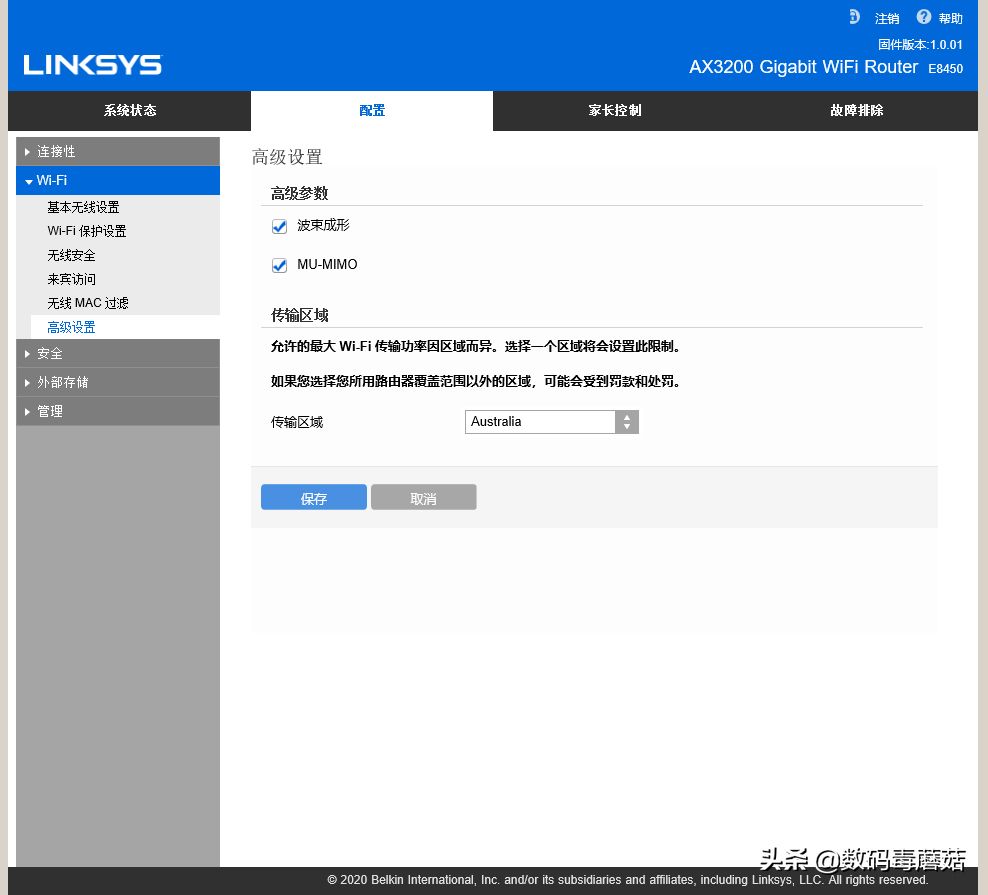Image resolution: width=988 pixels, height=895 pixels.
Task: Open the 传输区域 Australia dropdown
Action: [x=551, y=422]
